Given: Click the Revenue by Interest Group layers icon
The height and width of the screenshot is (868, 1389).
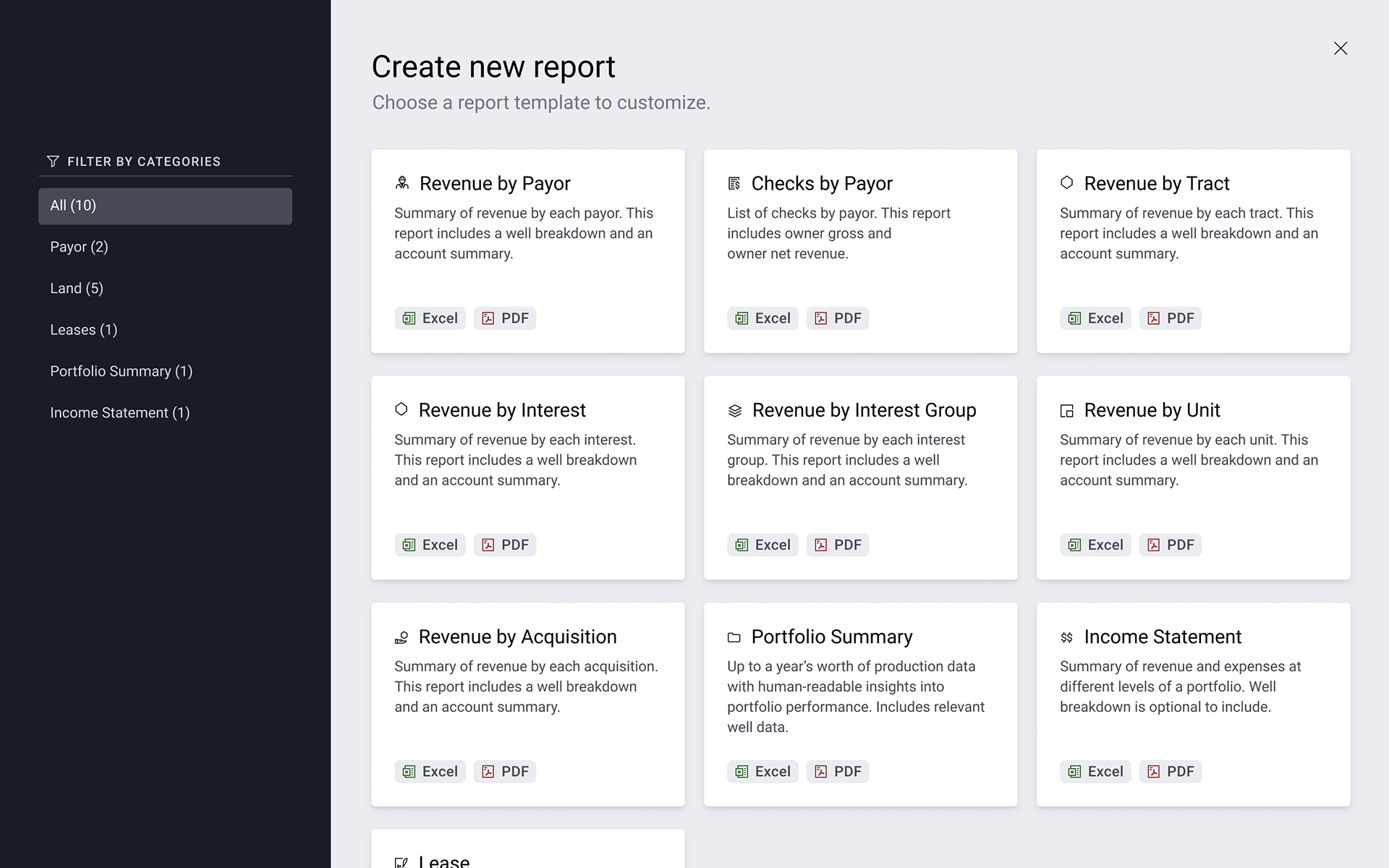Looking at the screenshot, I should pyautogui.click(x=735, y=410).
